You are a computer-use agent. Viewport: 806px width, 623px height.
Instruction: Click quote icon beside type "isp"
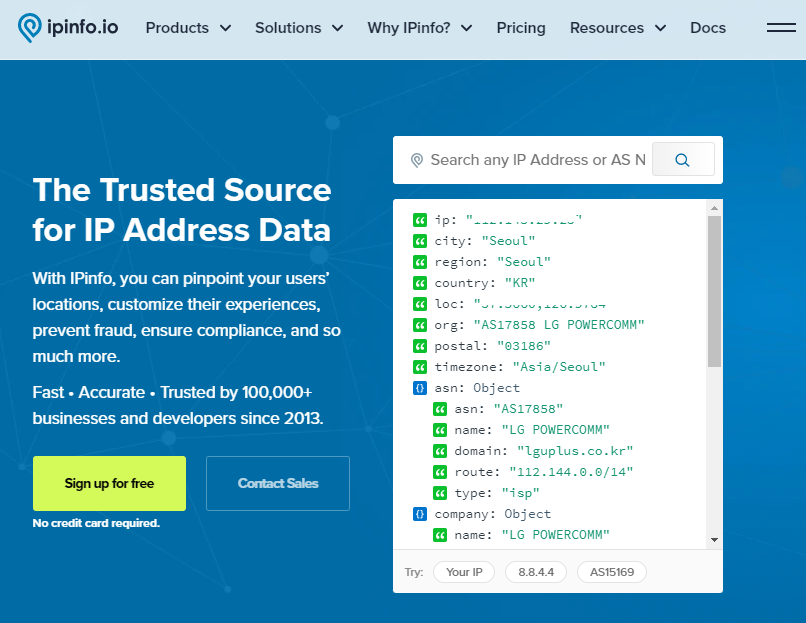point(439,493)
